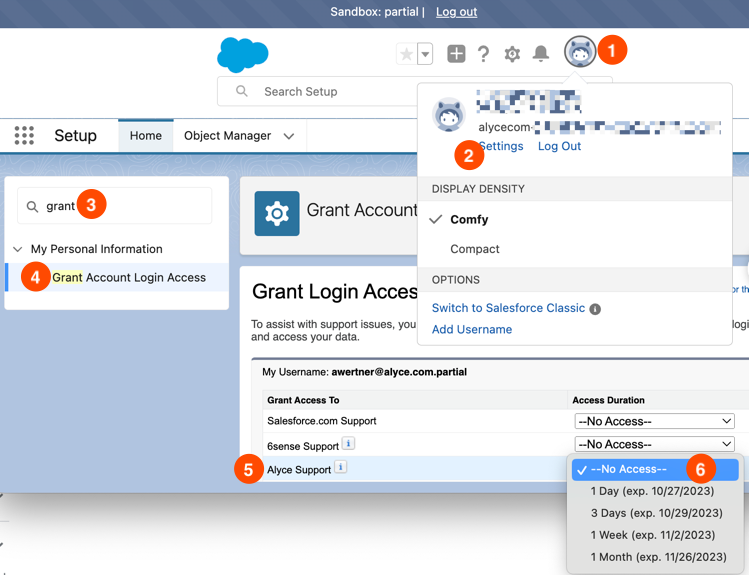Click the Salesforce.com Support row text
This screenshot has height=575, width=749.
[321, 421]
